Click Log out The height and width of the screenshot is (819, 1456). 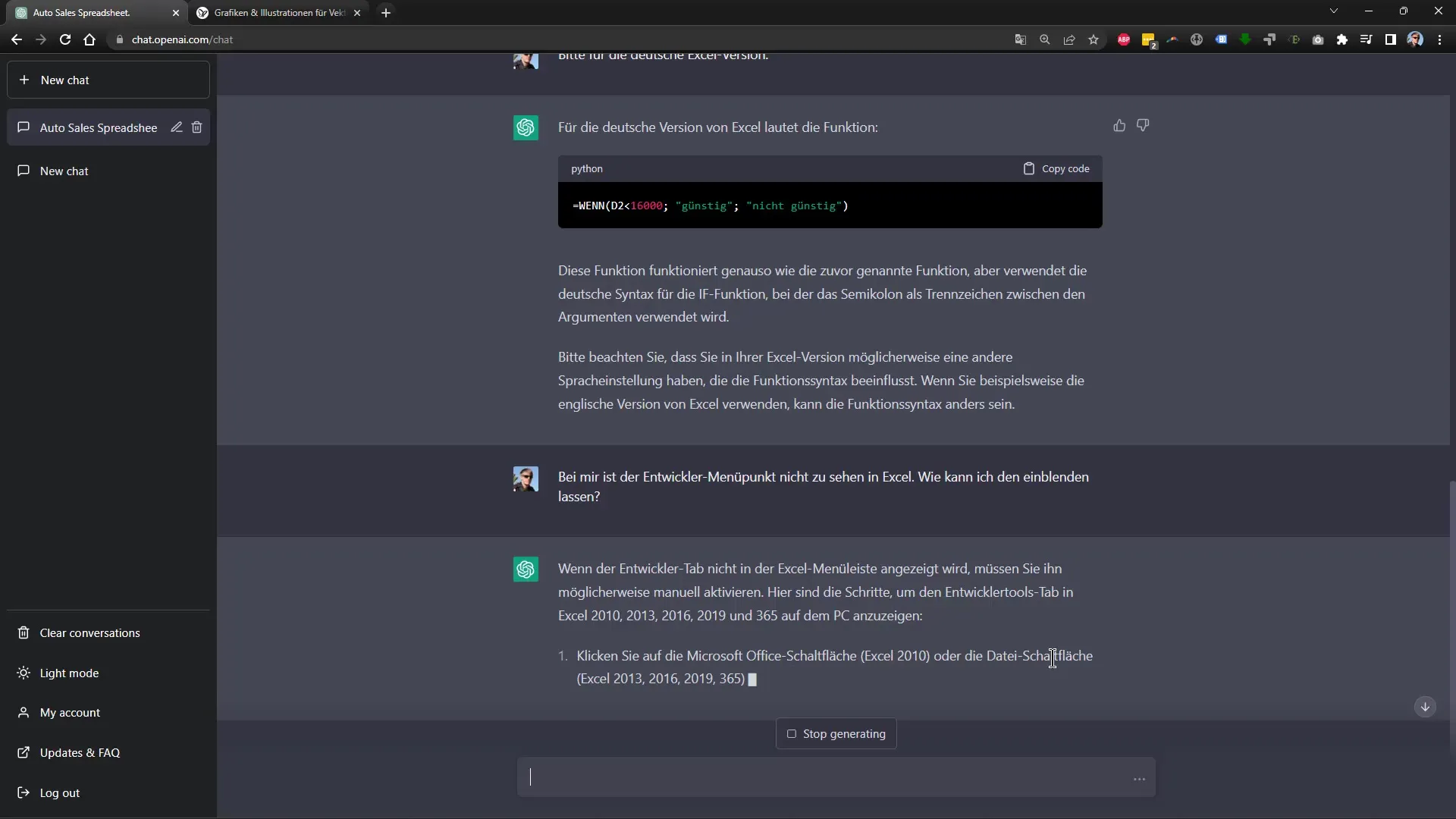pos(108,792)
